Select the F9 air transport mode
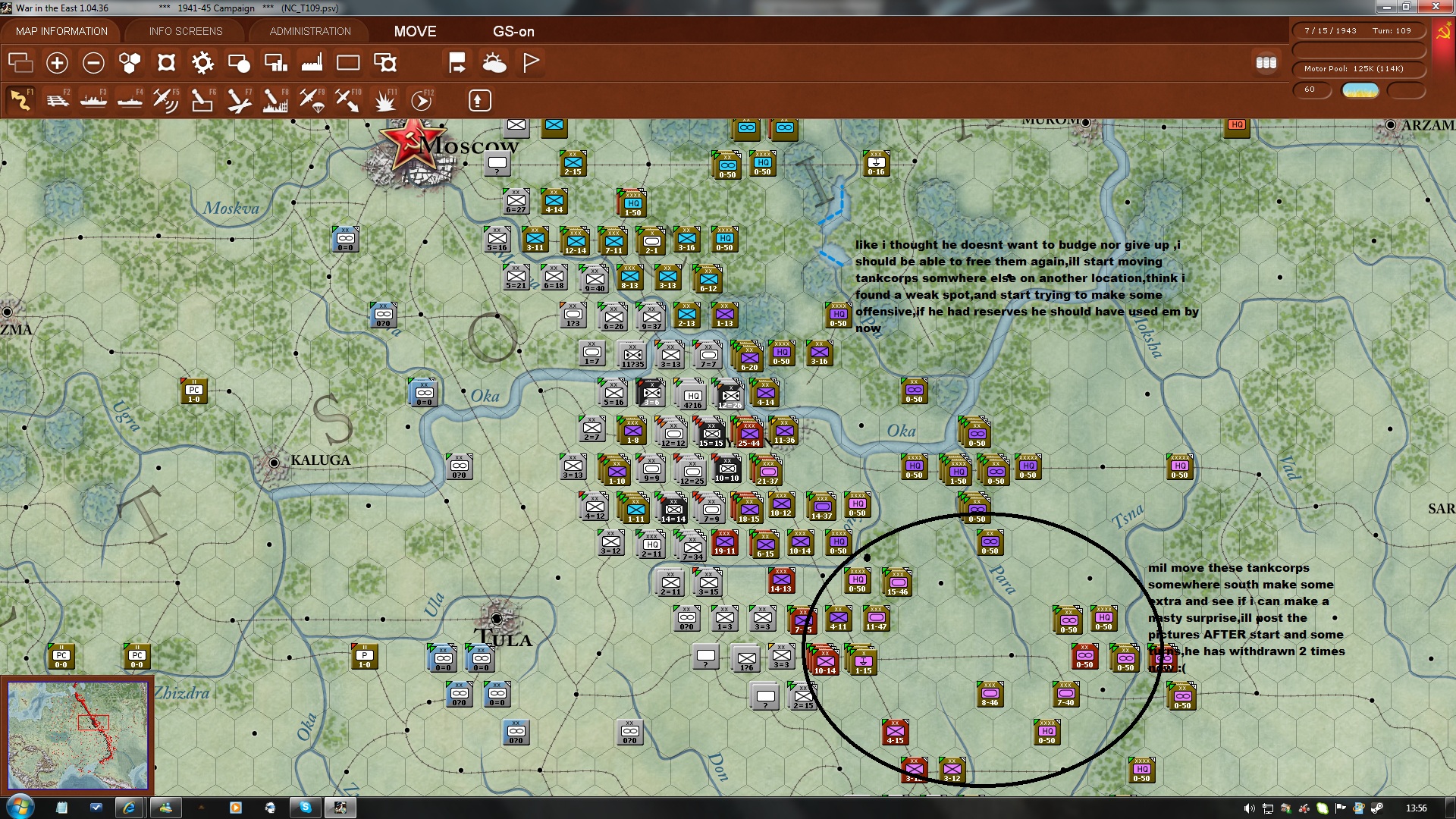Image resolution: width=1456 pixels, height=819 pixels. tap(312, 100)
